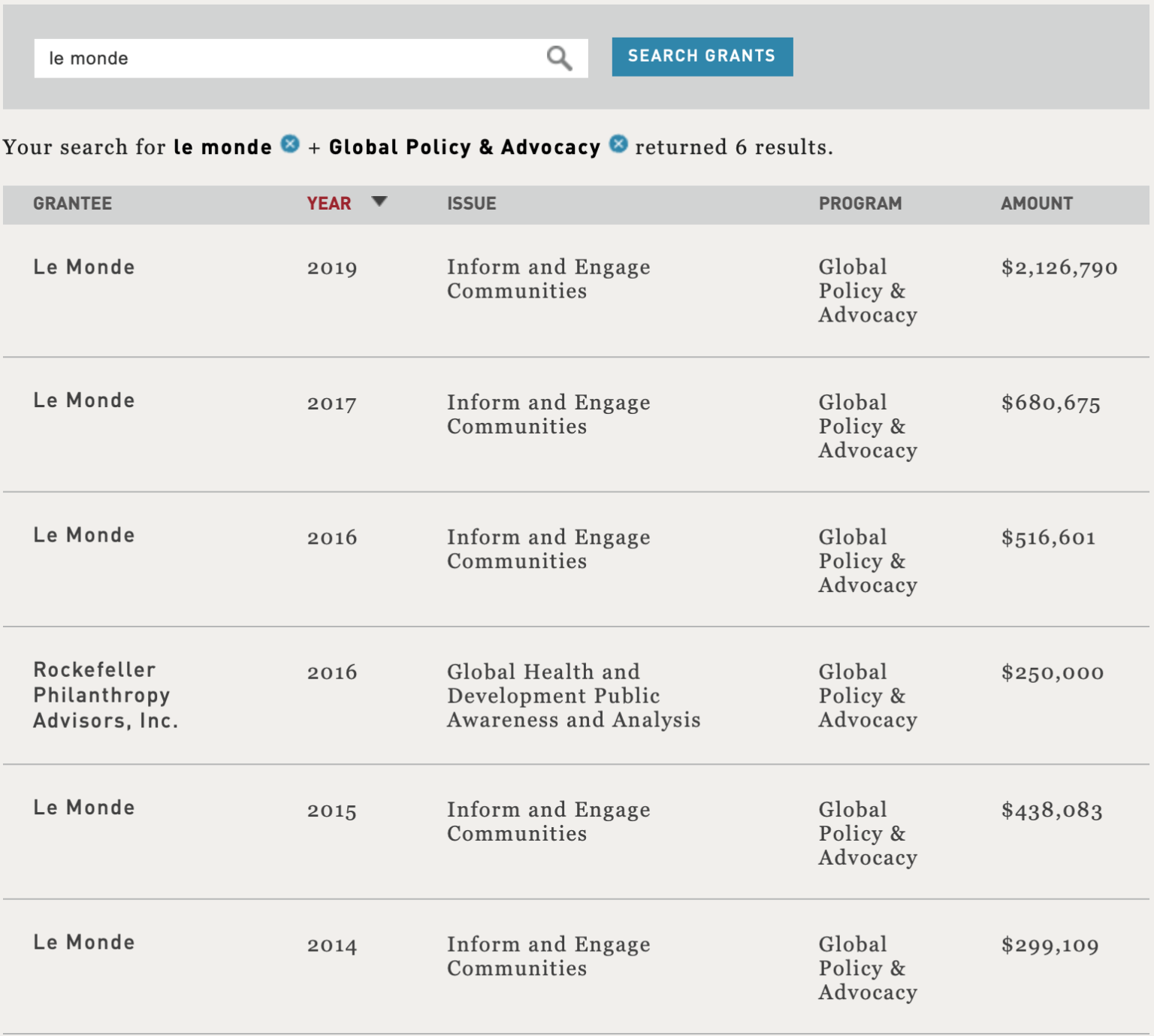Open Le Monde grant worth $516,601
Viewport: 1154px width, 1036px height.
coord(84,535)
